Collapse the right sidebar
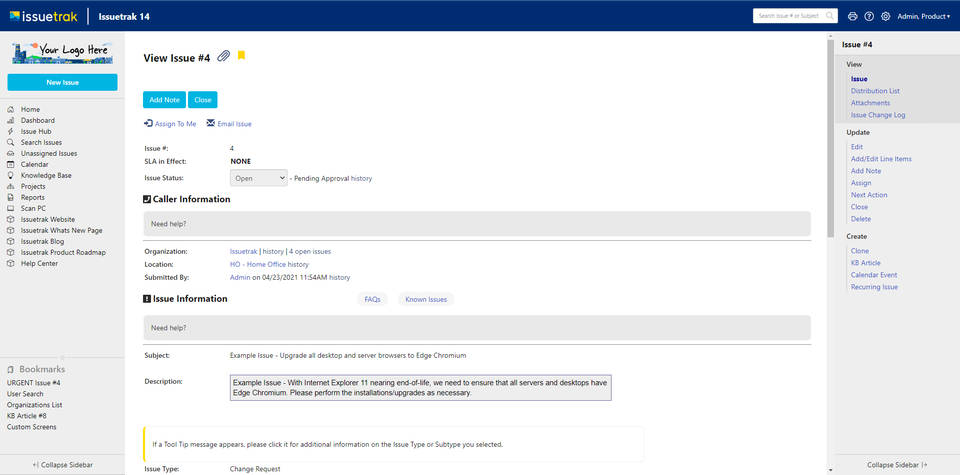 [896, 465]
